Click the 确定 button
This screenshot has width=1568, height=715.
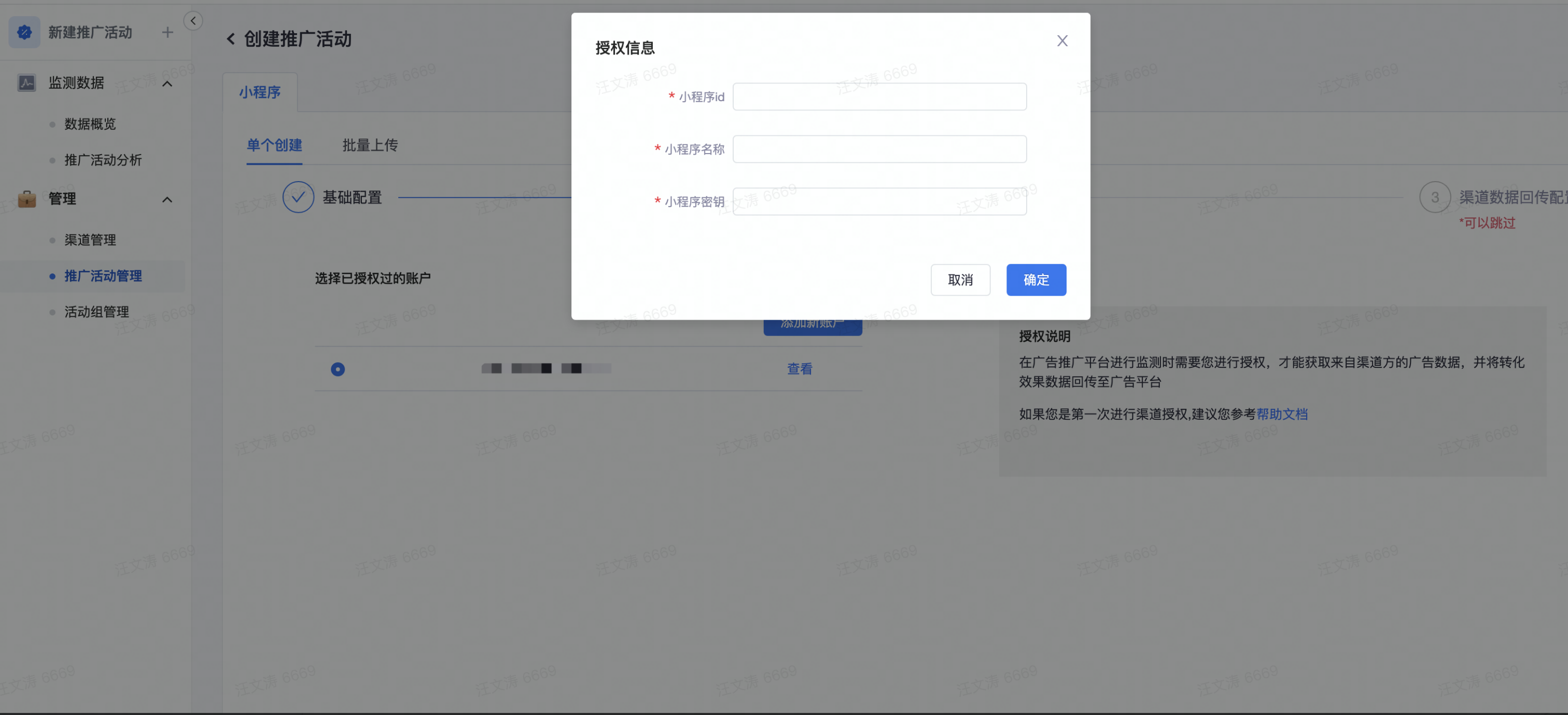pos(1036,280)
